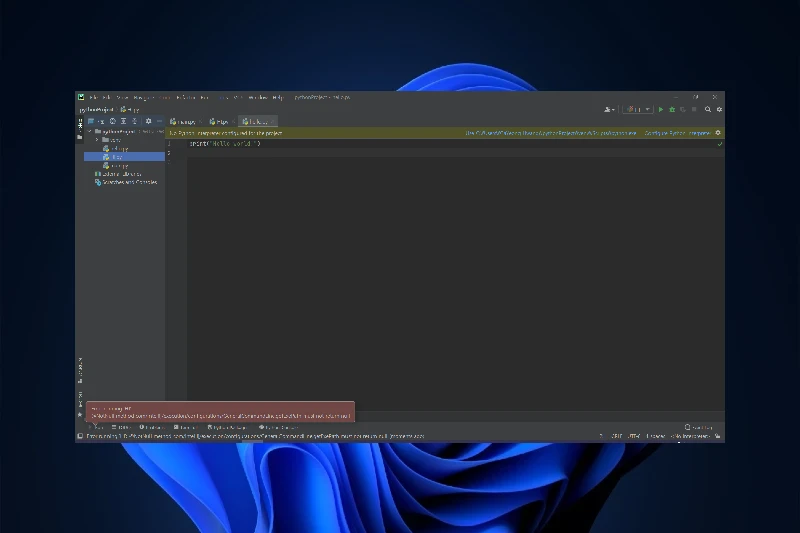Start debugging with the green bug icon

672,110
